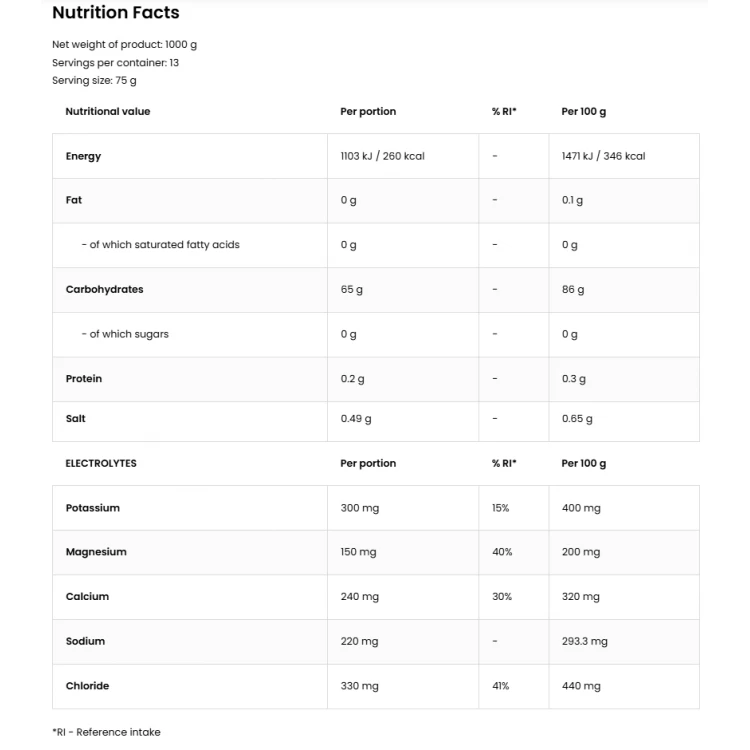Select the Serving size 75 g text

94,80
